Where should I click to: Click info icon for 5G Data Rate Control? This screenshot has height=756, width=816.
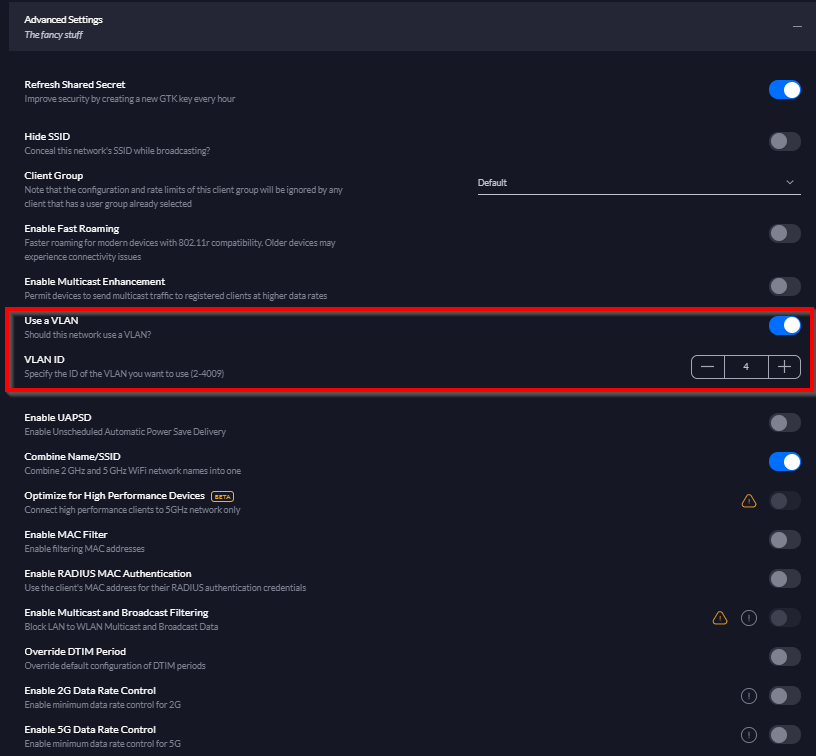coord(748,735)
